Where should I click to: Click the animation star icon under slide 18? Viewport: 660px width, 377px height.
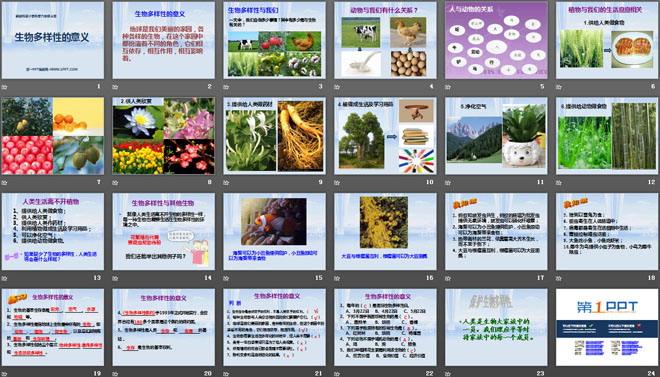559,278
